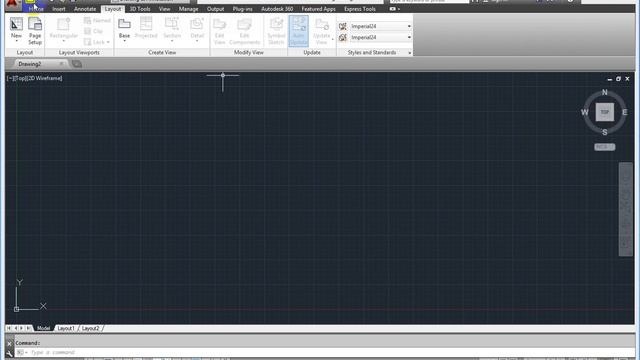Open the WCS dropdown below the ViewCube
Viewport: 640px width, 360px height.
604,147
